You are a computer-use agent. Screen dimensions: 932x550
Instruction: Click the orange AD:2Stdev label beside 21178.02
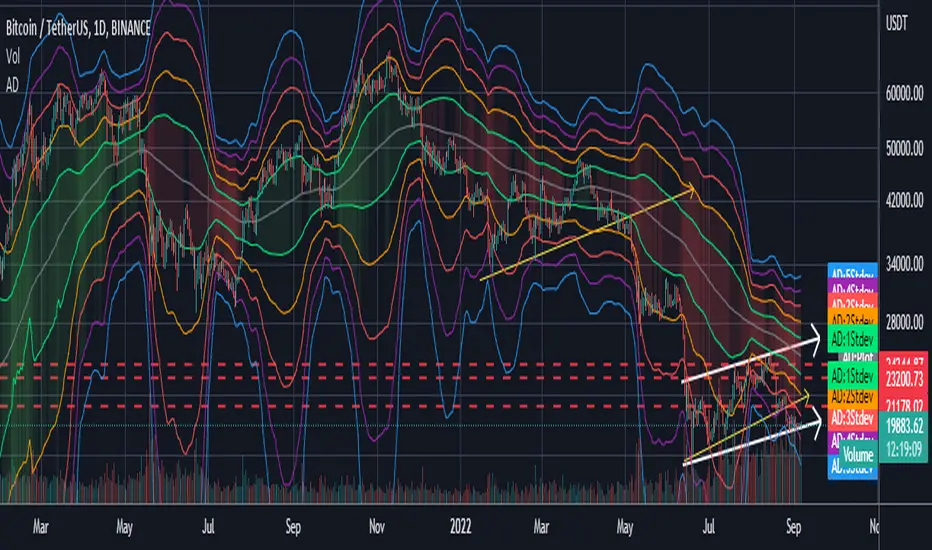click(852, 397)
